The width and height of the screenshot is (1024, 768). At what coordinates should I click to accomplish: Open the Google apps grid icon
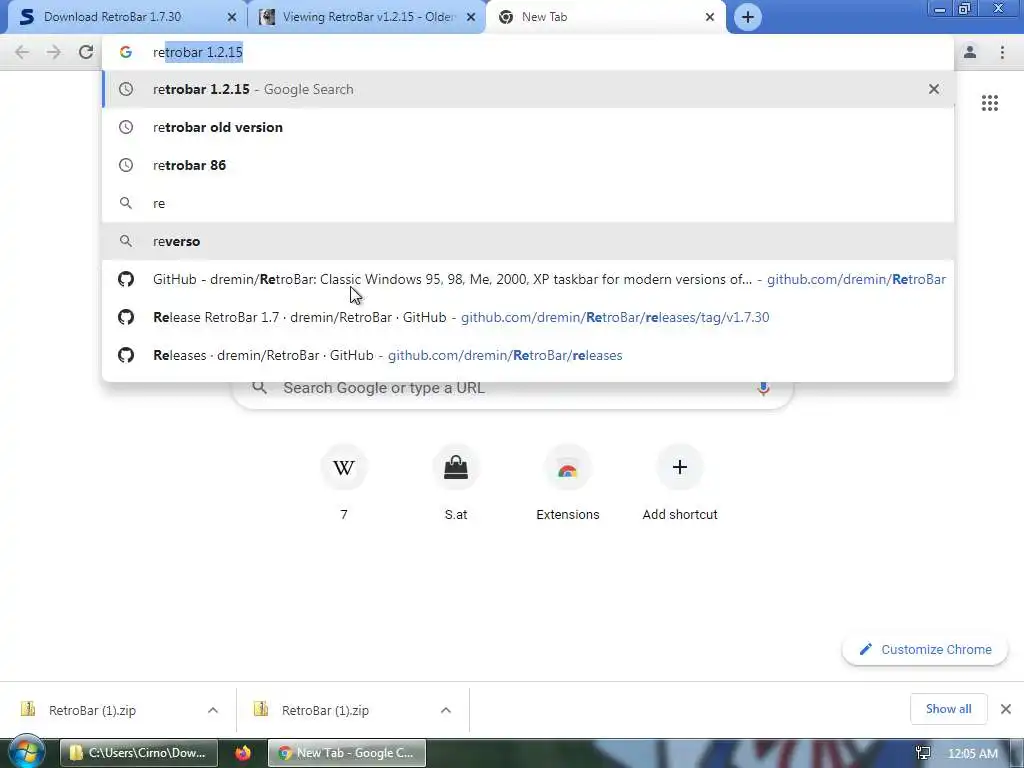(x=989, y=103)
